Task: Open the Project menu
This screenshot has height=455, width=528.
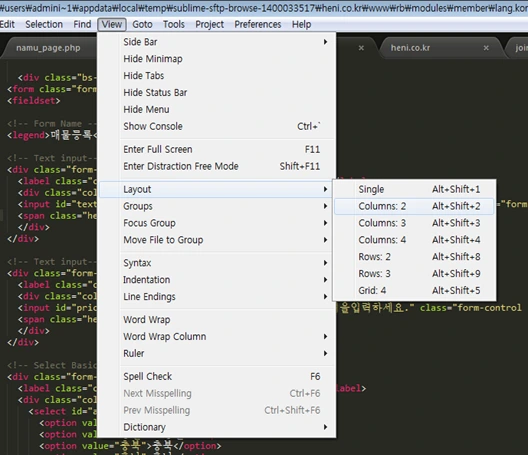Action: (x=209, y=24)
